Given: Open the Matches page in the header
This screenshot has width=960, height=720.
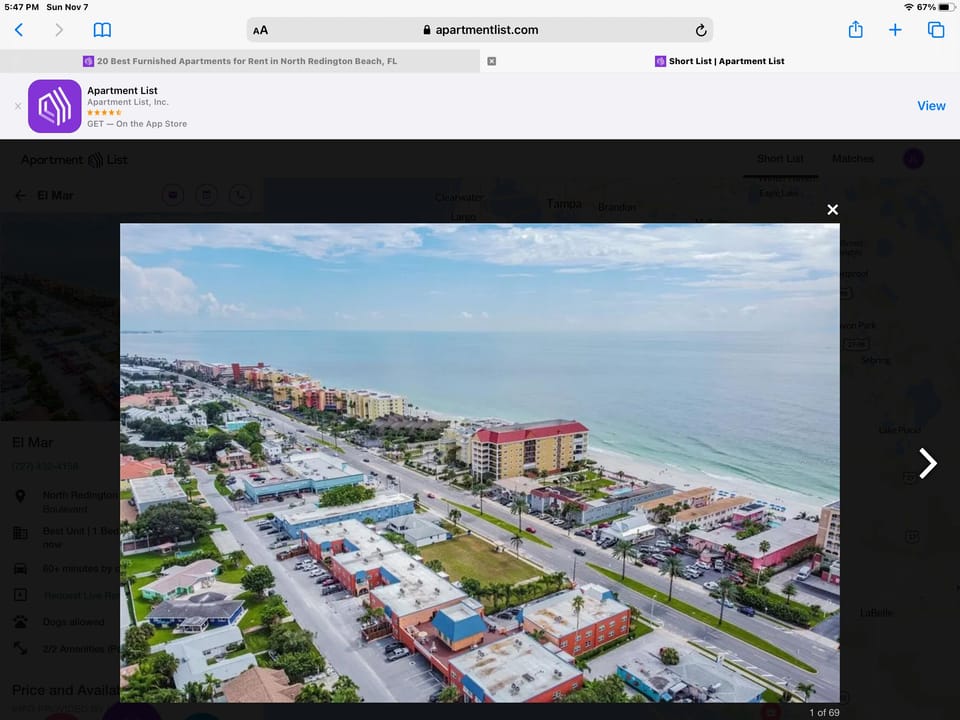Looking at the screenshot, I should pos(852,159).
